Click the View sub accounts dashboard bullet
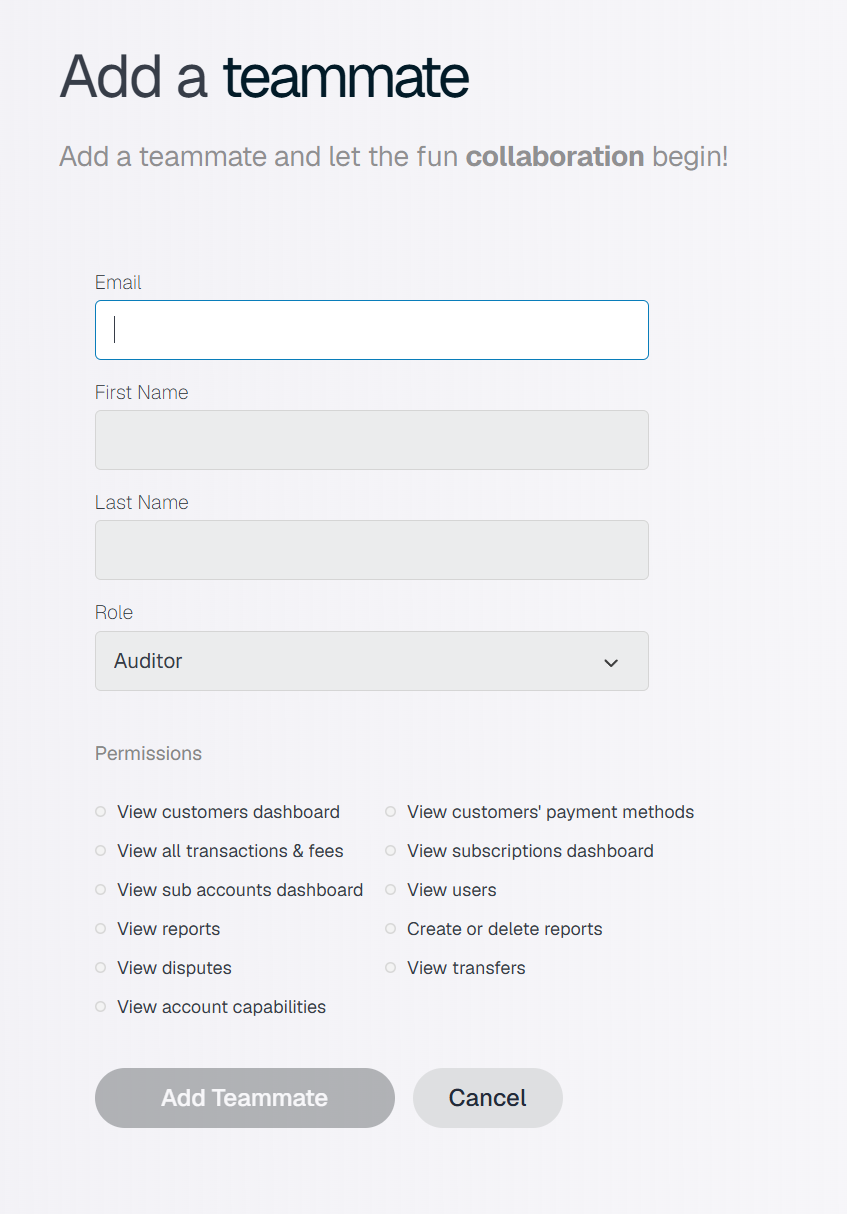 [x=100, y=890]
